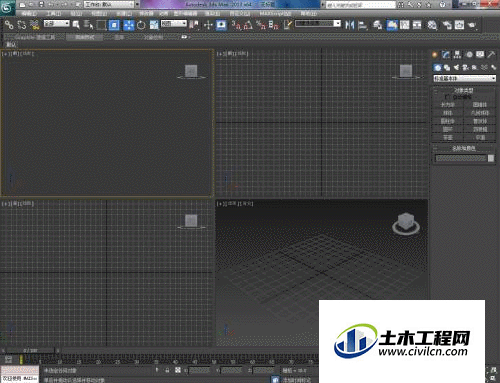This screenshot has width=500, height=383.
Task: Switch to the Modify command panel
Action: (x=446, y=54)
